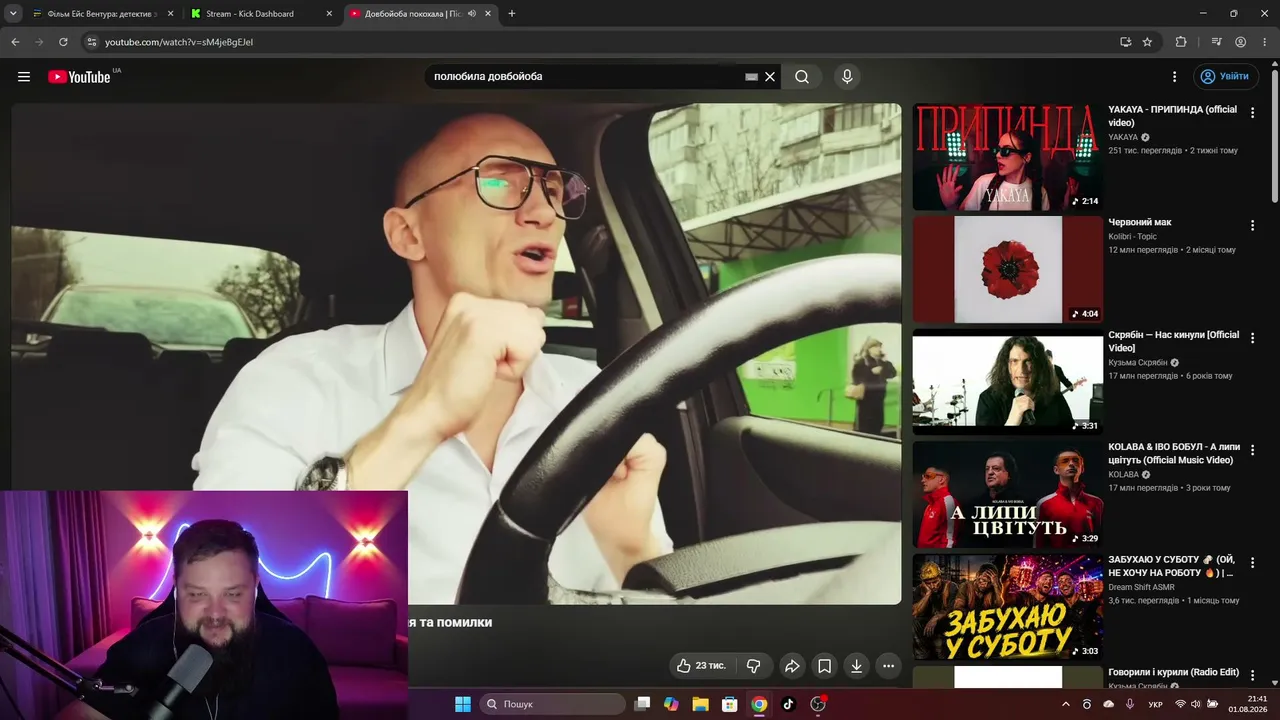Open Скрябін — Нас кинули title link

pos(1173,341)
